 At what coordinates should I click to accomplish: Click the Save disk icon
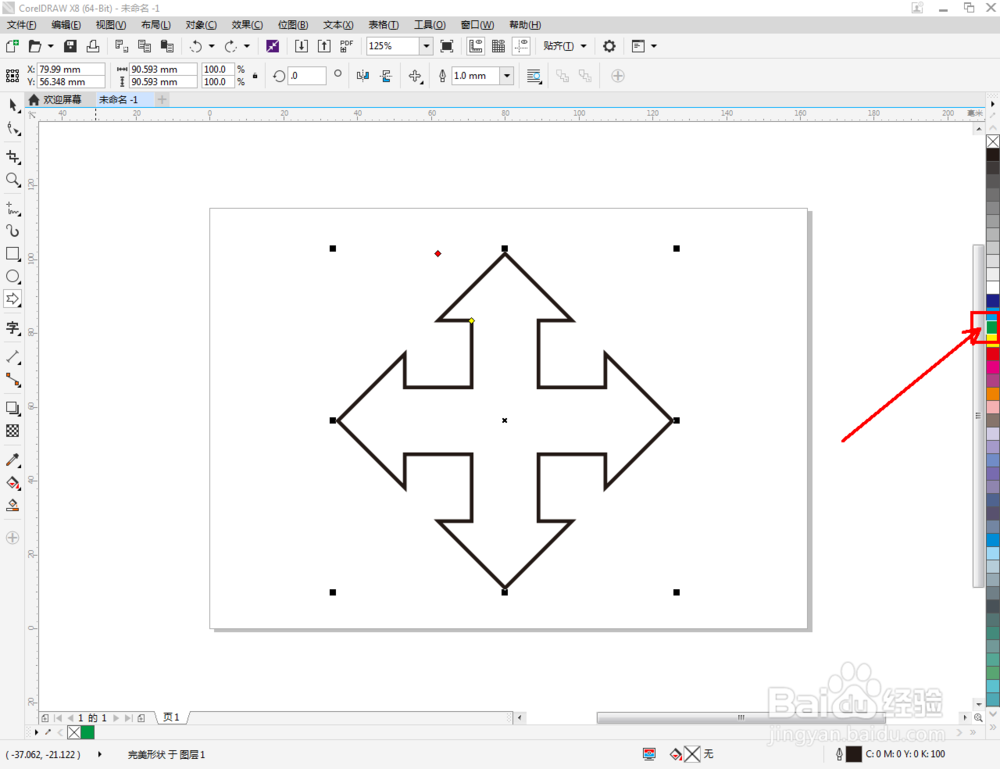click(x=70, y=46)
